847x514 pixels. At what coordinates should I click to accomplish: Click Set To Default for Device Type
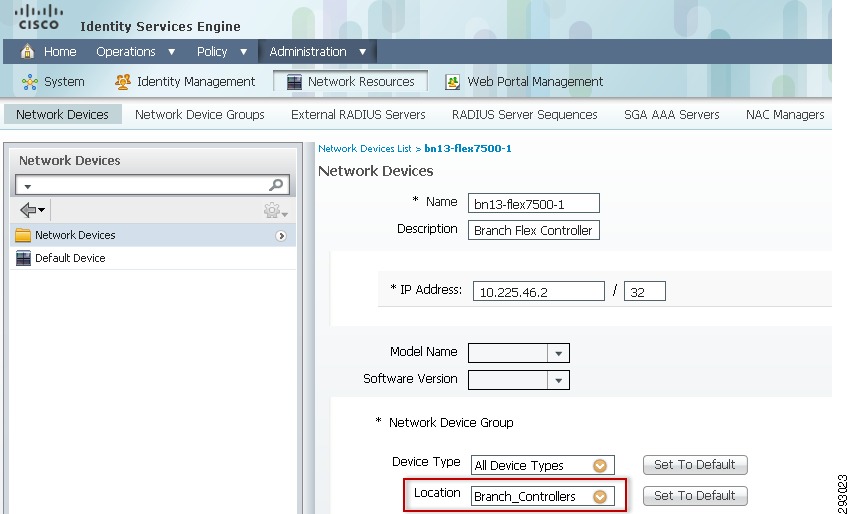pos(695,465)
